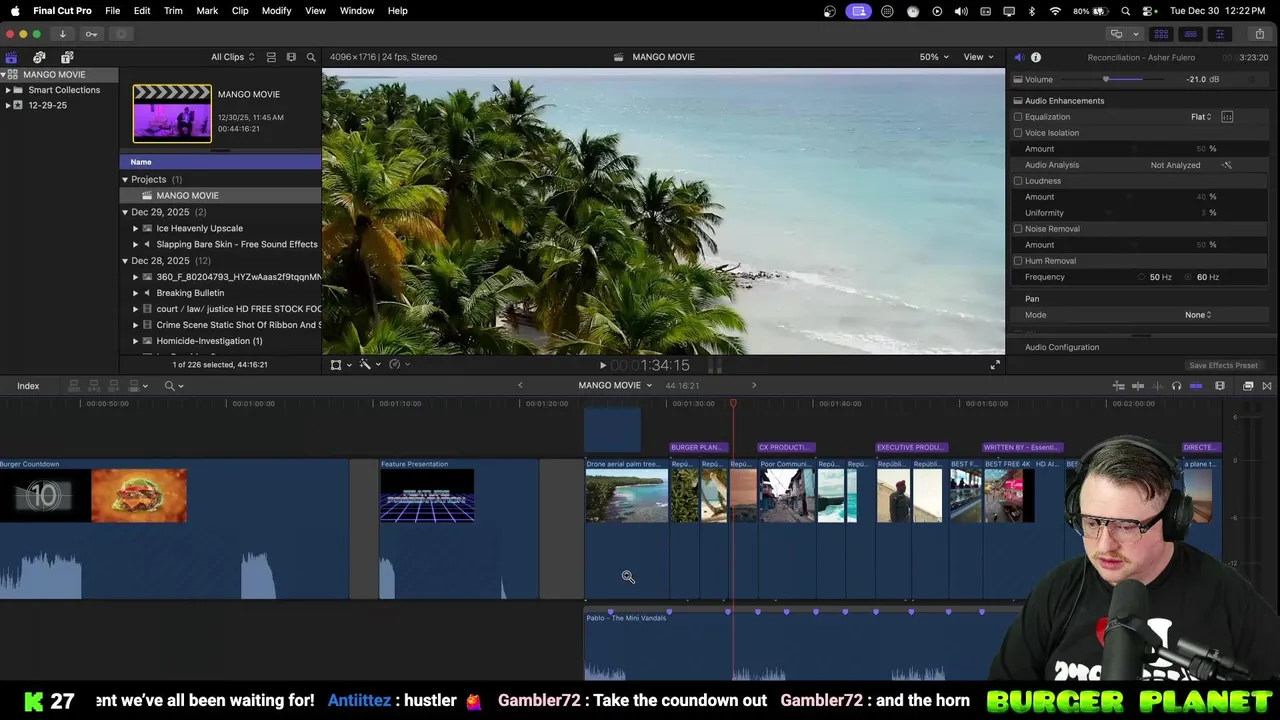Image resolution: width=1280 pixels, height=720 pixels.
Task: Enable the Loudness checkbox
Action: click(1018, 181)
